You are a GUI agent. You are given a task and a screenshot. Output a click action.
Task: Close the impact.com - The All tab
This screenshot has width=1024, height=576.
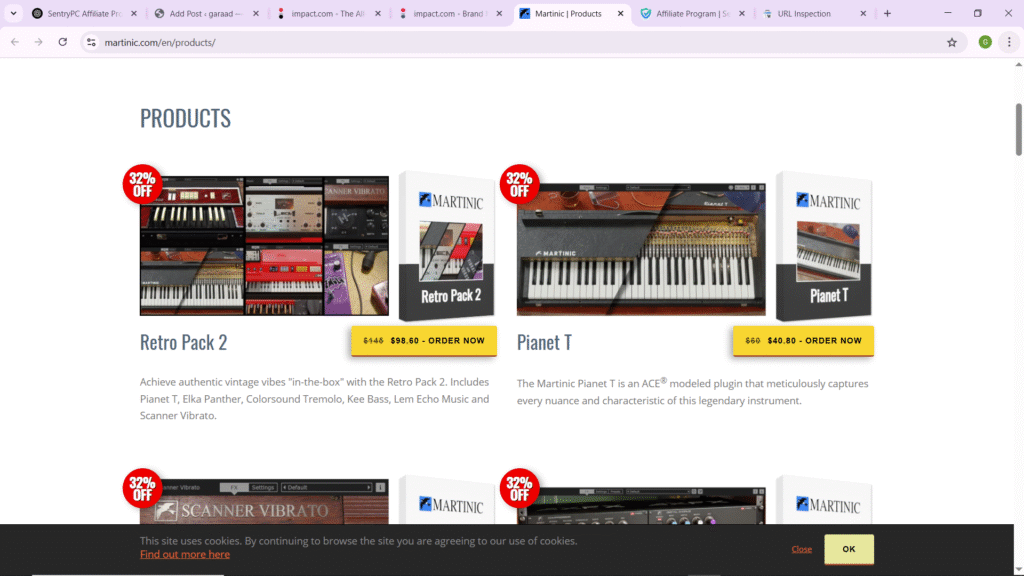(x=377, y=13)
